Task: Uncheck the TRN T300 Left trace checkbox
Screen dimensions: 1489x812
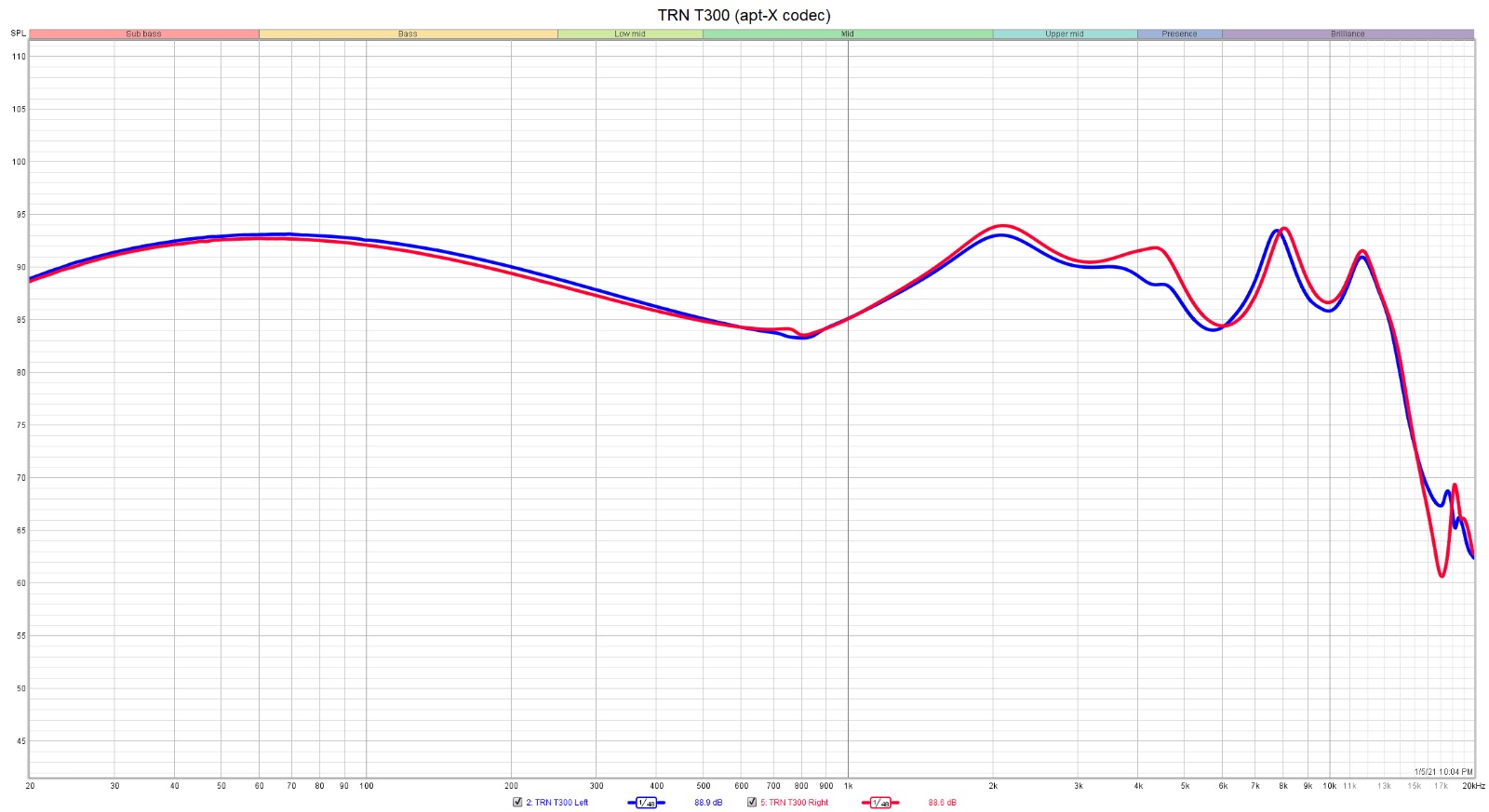Action: (x=517, y=802)
